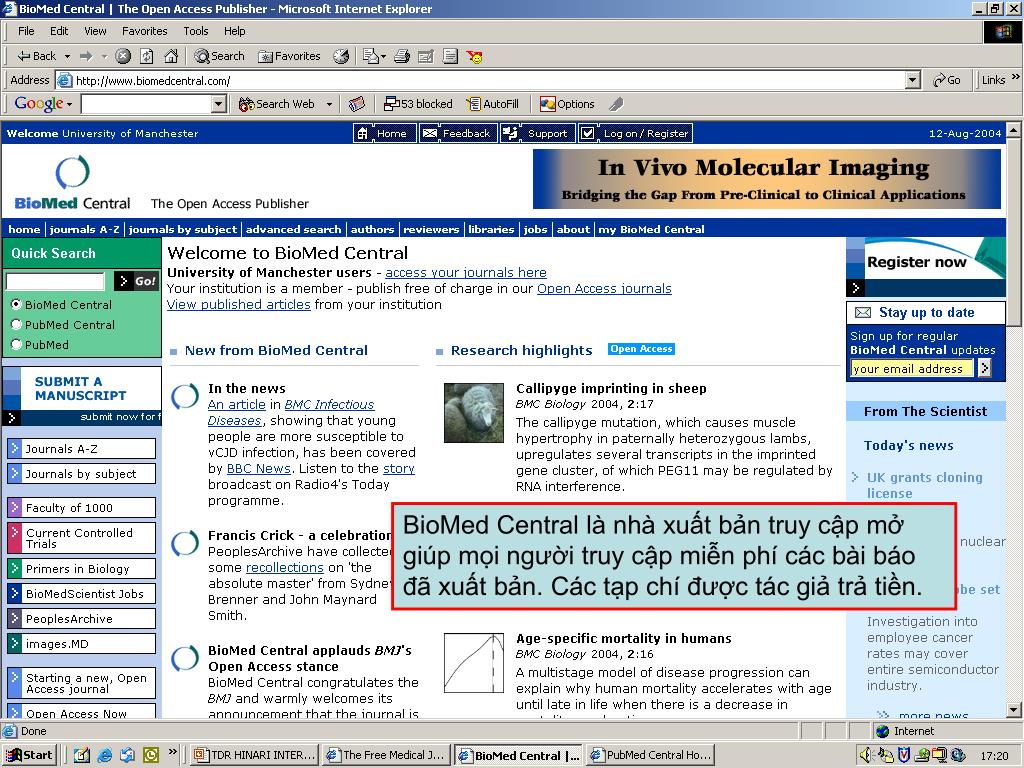Go to the browser Home page icon
The image size is (1024, 768).
pyautogui.click(x=171, y=56)
